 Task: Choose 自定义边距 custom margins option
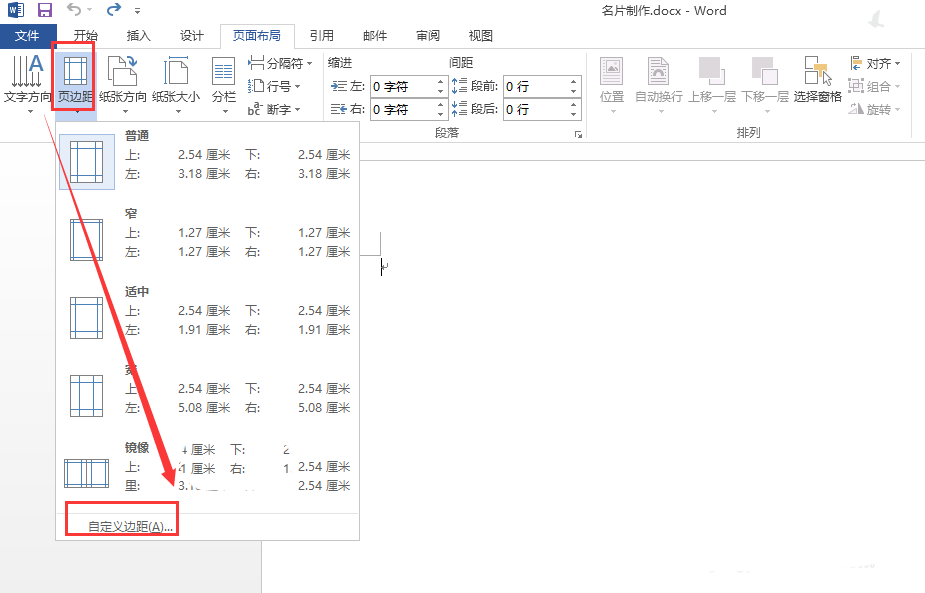130,526
